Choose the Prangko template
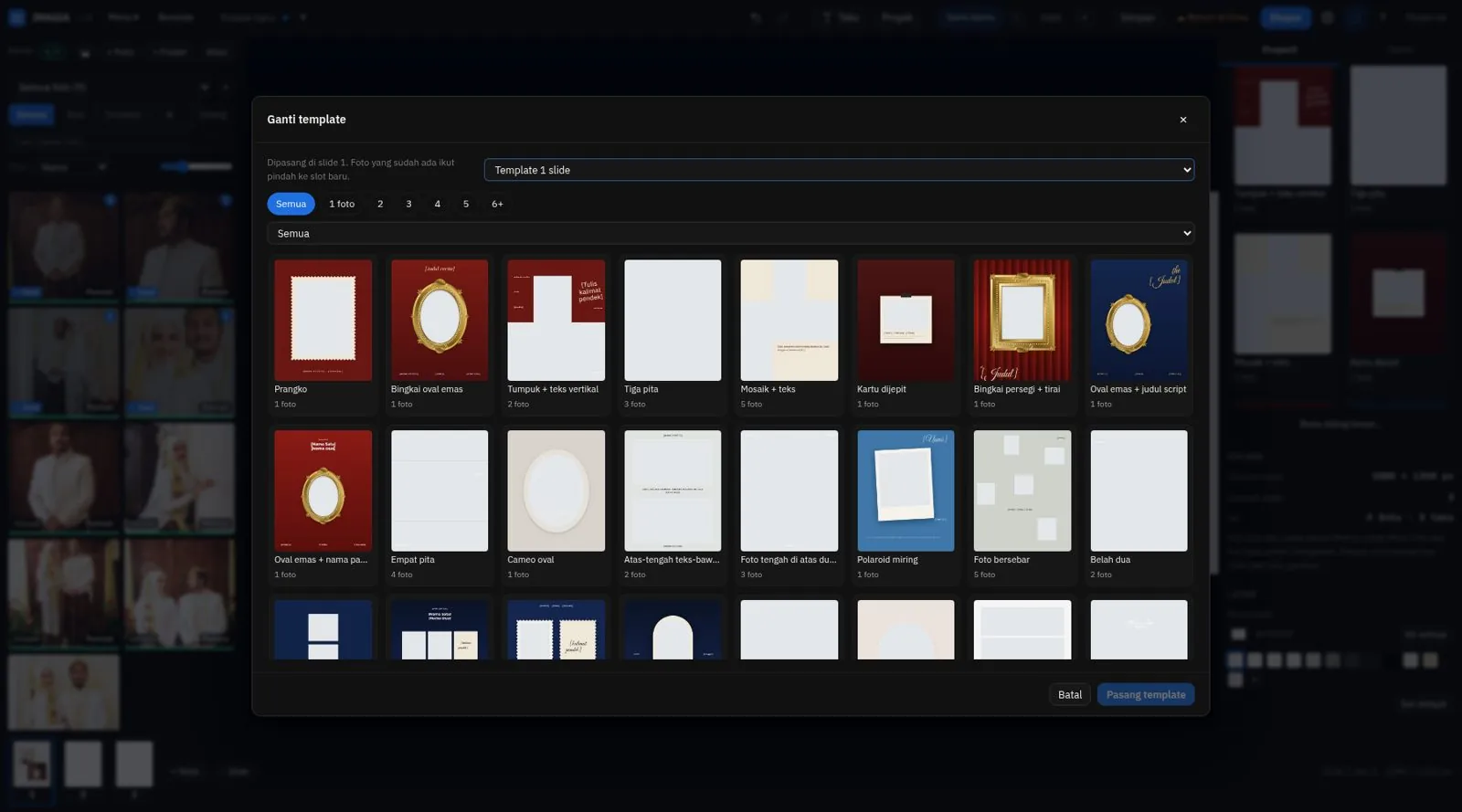1462x812 pixels. pos(323,334)
